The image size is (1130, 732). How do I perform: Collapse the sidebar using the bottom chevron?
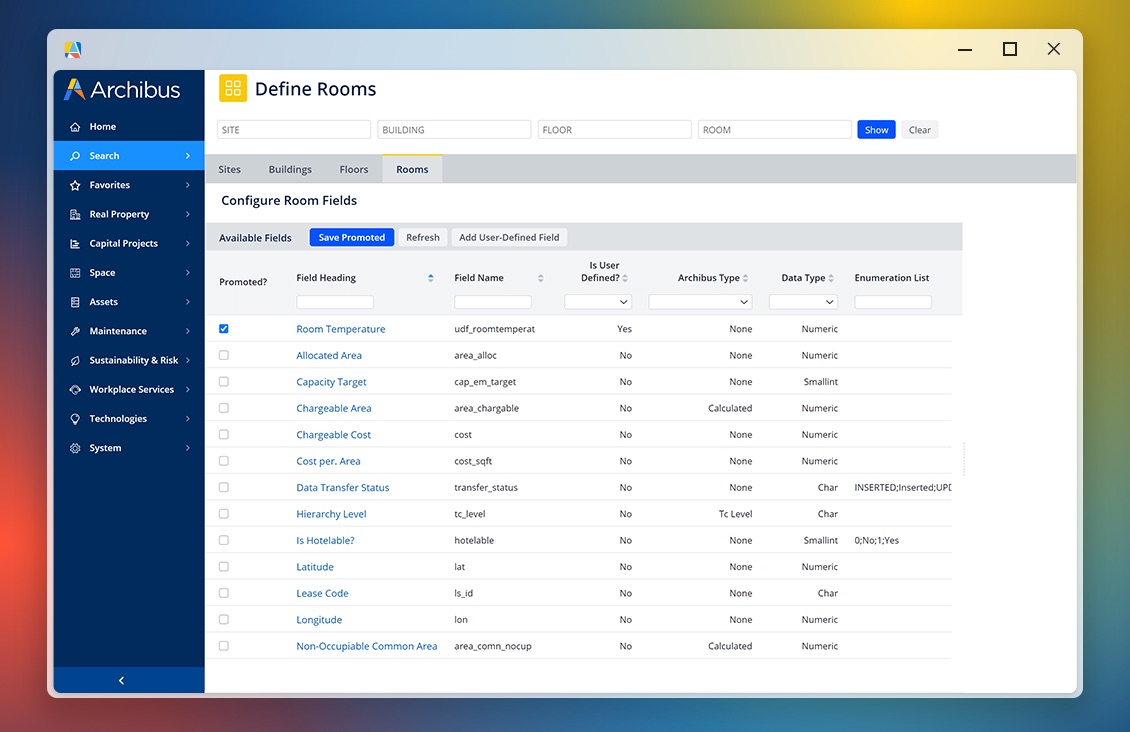click(121, 681)
